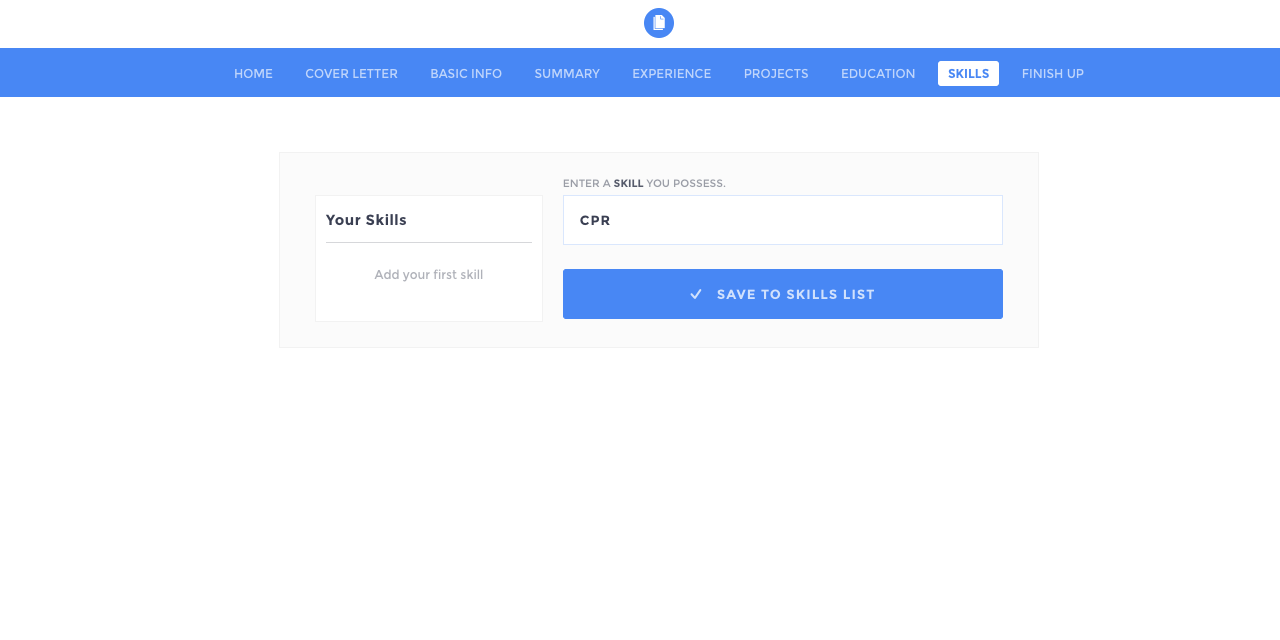Screen dimensions: 1280x640
Task: Navigate to the Experience tab
Action: coord(672,74)
